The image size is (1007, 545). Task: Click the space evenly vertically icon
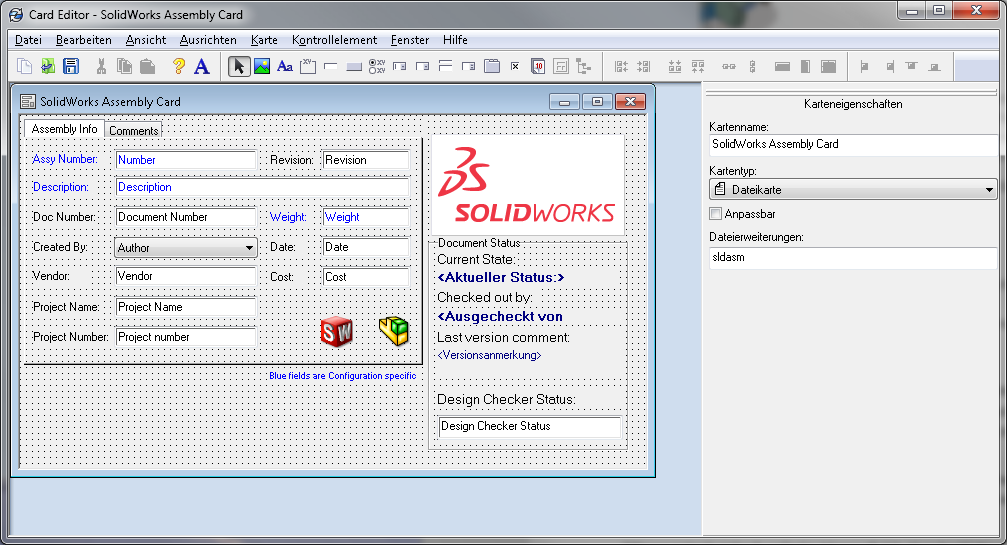pyautogui.click(x=753, y=66)
